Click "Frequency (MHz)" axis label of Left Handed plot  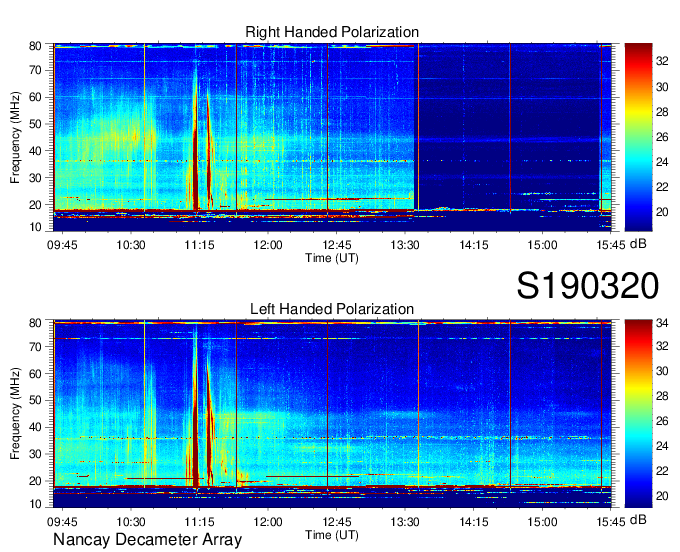15,414
